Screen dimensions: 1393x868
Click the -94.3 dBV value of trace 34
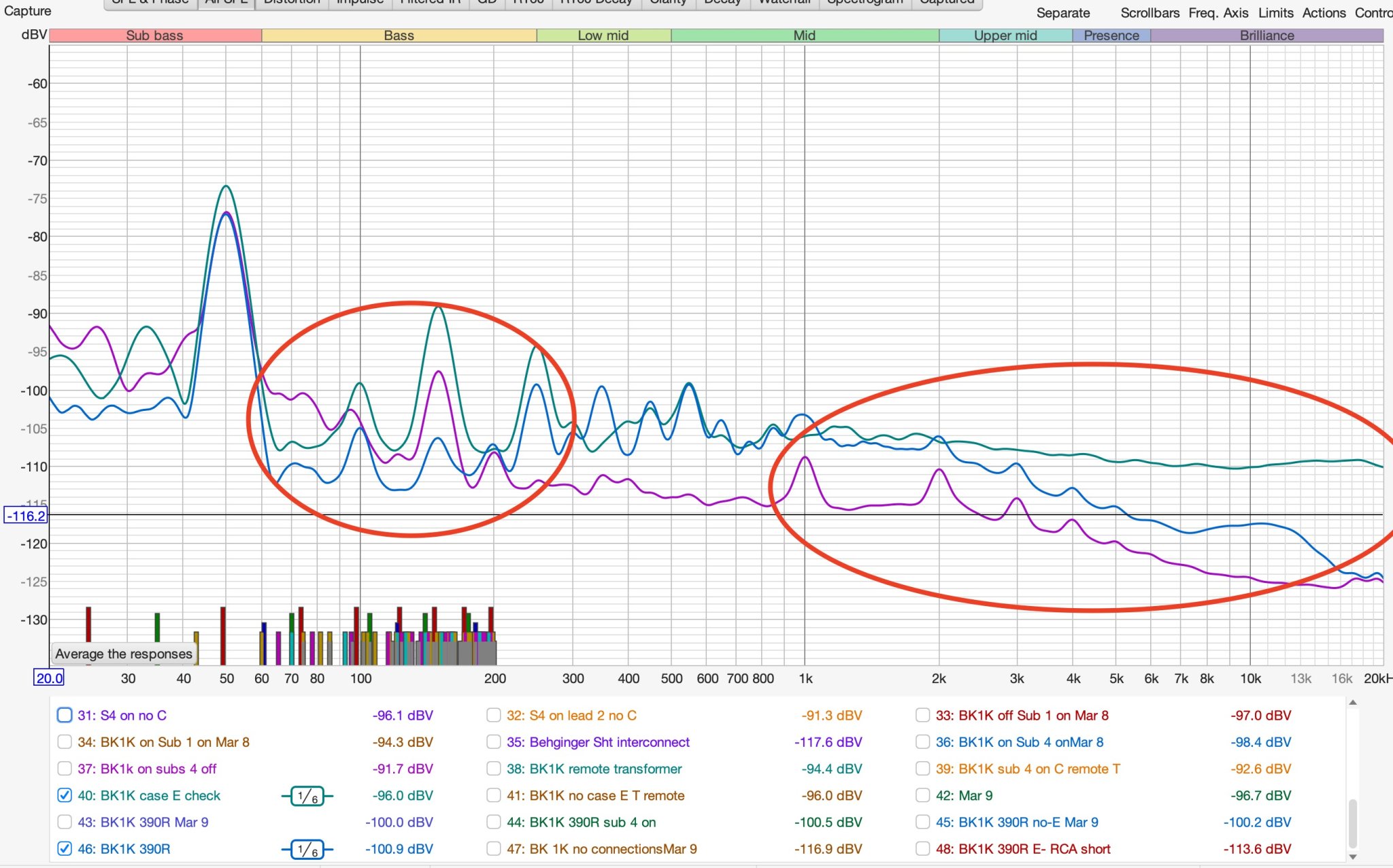click(403, 741)
